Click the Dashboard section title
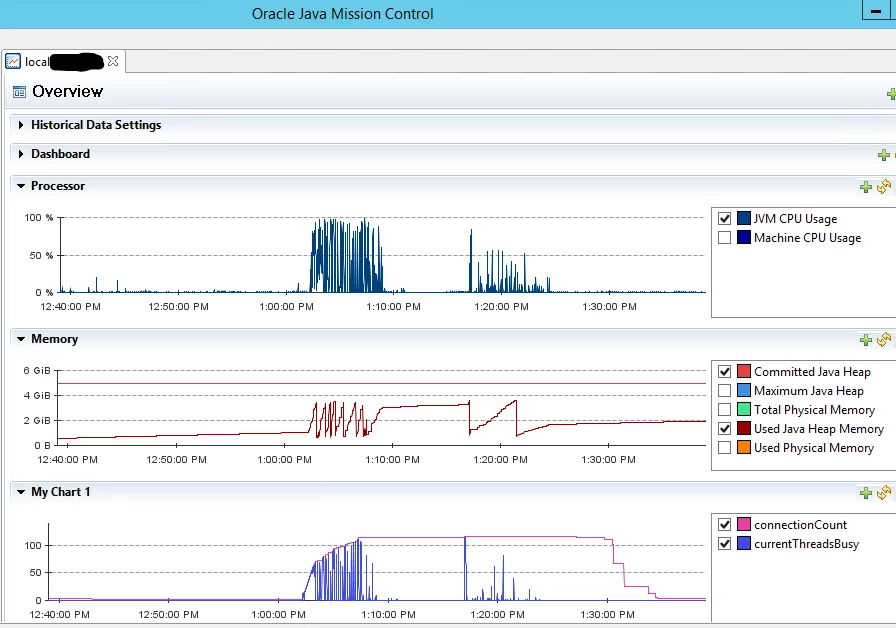896x628 pixels. point(61,154)
